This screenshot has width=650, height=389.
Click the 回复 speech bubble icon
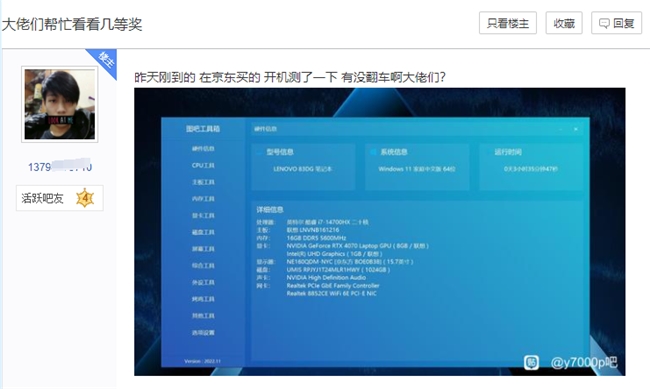(x=604, y=24)
